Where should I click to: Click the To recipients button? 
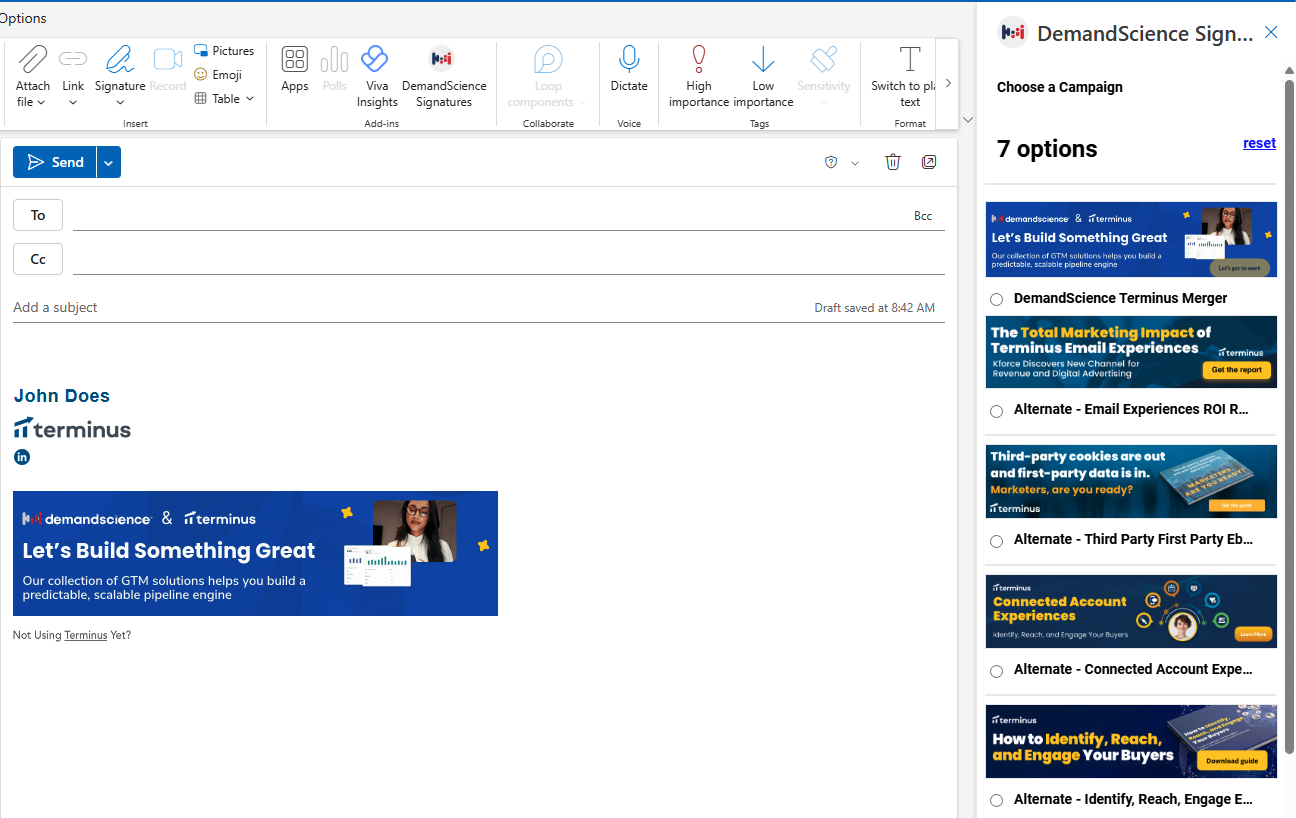38,215
